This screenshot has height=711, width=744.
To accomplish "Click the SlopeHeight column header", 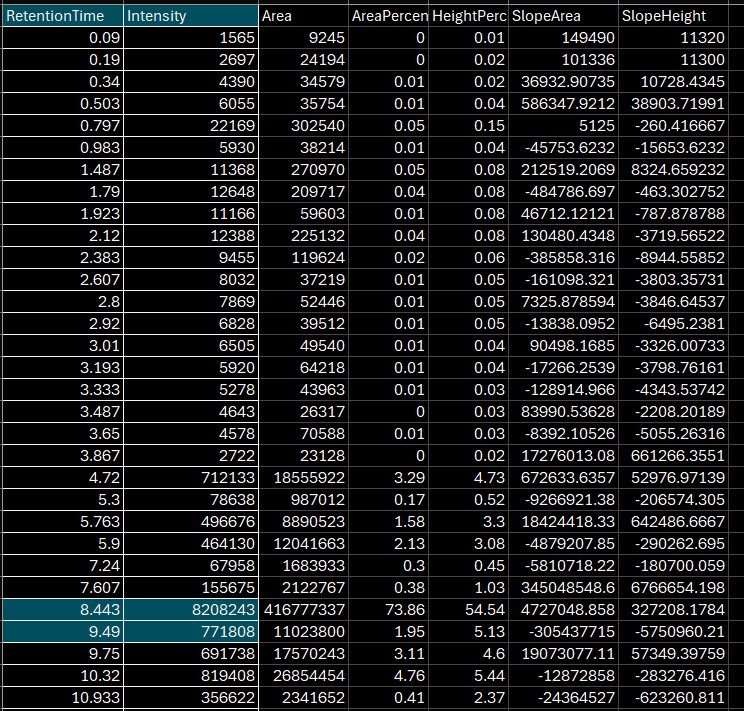I will [x=679, y=16].
